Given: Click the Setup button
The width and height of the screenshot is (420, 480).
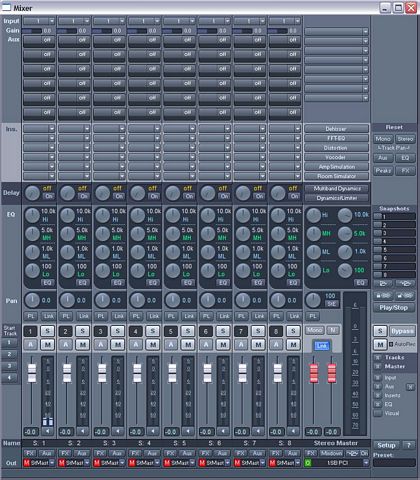Looking at the screenshot, I should 386,445.
